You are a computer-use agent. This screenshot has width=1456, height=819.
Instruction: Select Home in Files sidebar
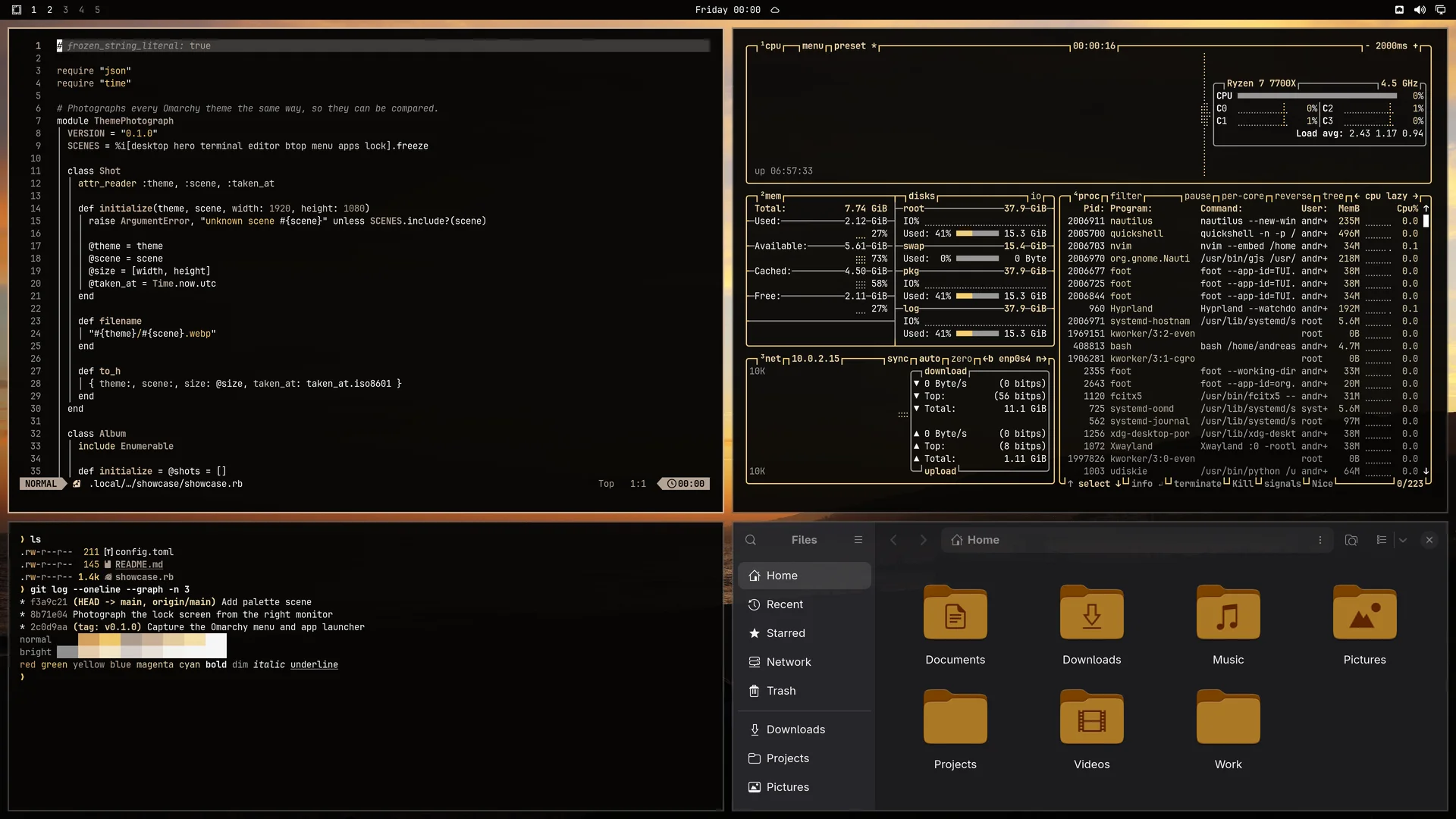[805, 576]
